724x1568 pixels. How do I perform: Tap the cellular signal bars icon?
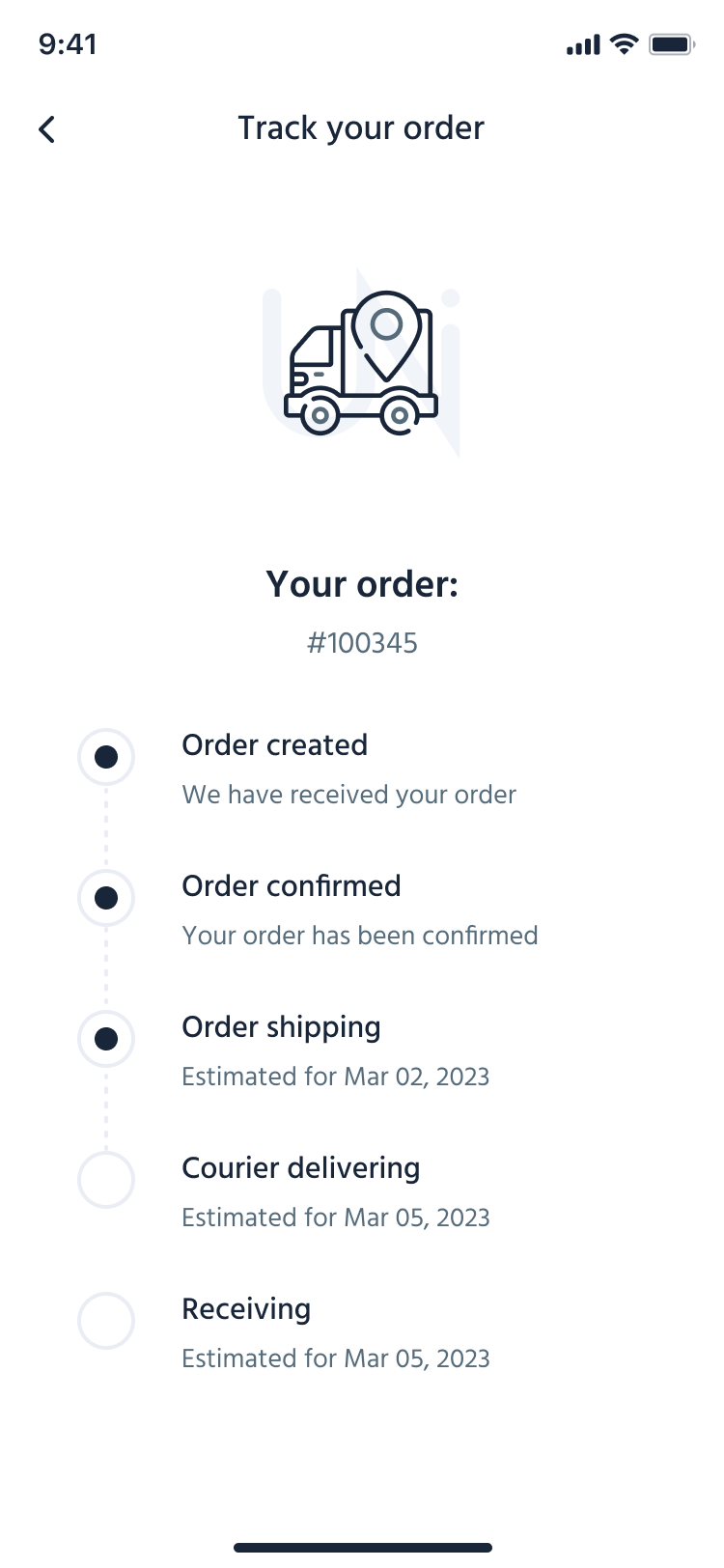click(583, 44)
